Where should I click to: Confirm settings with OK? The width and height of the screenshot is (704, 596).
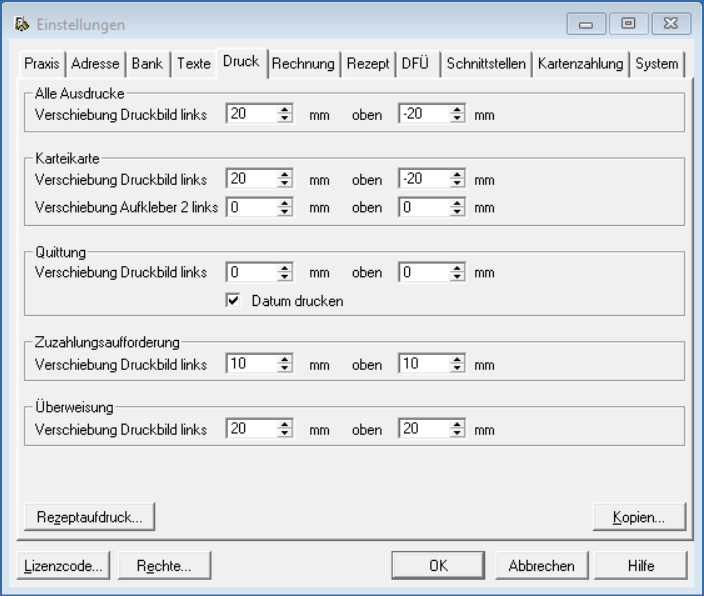pos(438,565)
